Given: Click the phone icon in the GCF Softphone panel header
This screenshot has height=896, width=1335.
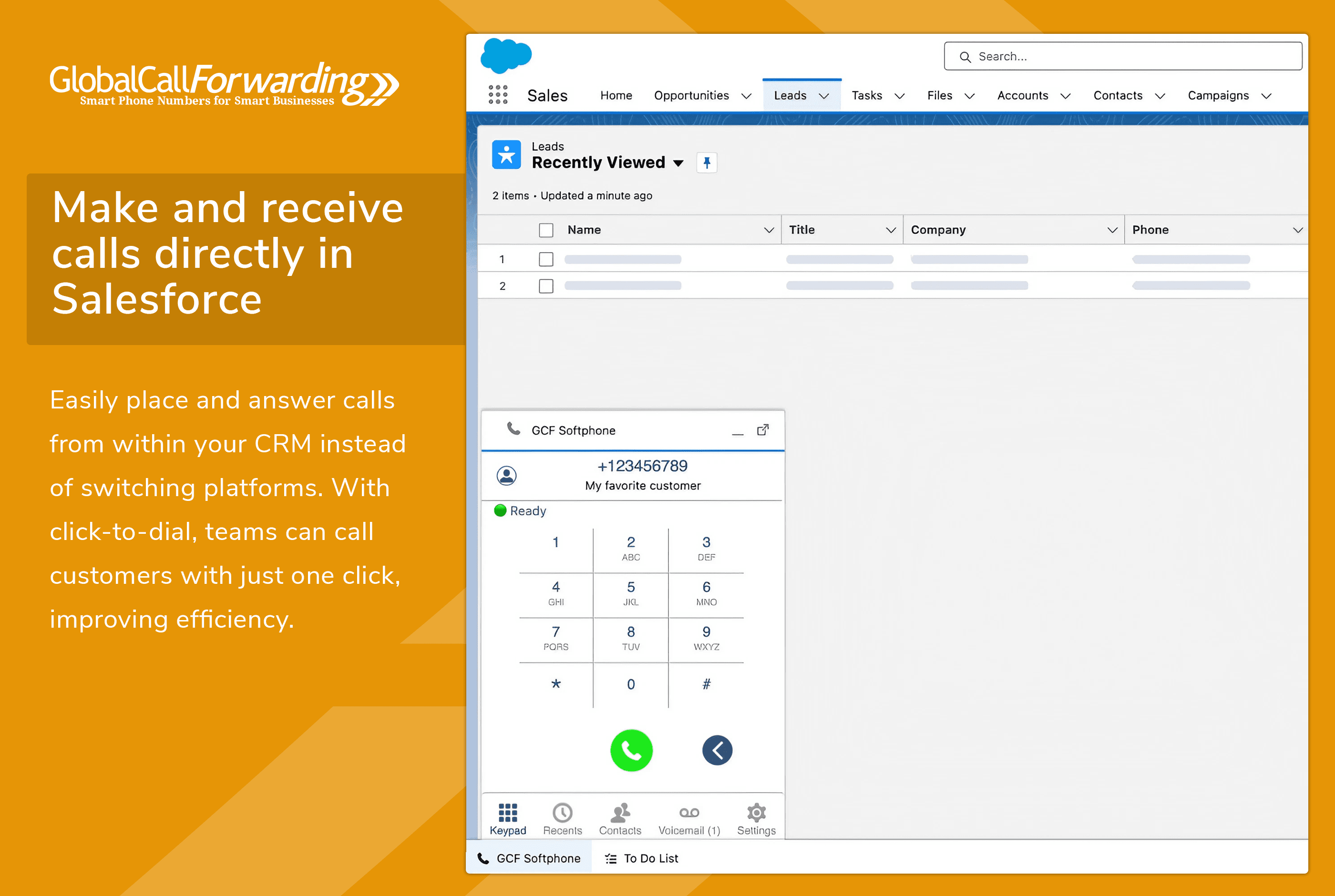Looking at the screenshot, I should (x=514, y=429).
